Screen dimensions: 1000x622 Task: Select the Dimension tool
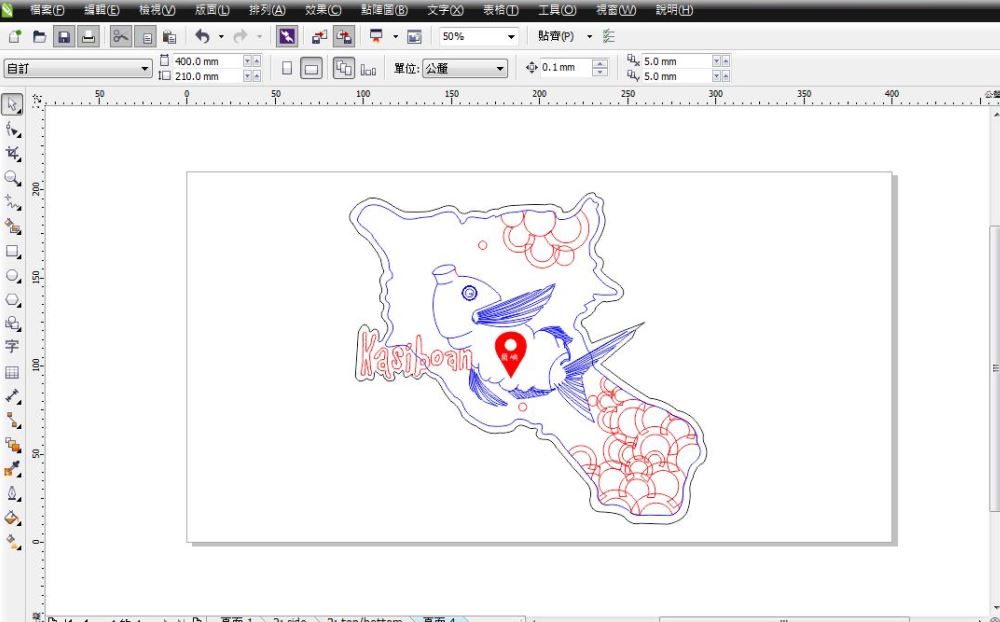coord(13,397)
